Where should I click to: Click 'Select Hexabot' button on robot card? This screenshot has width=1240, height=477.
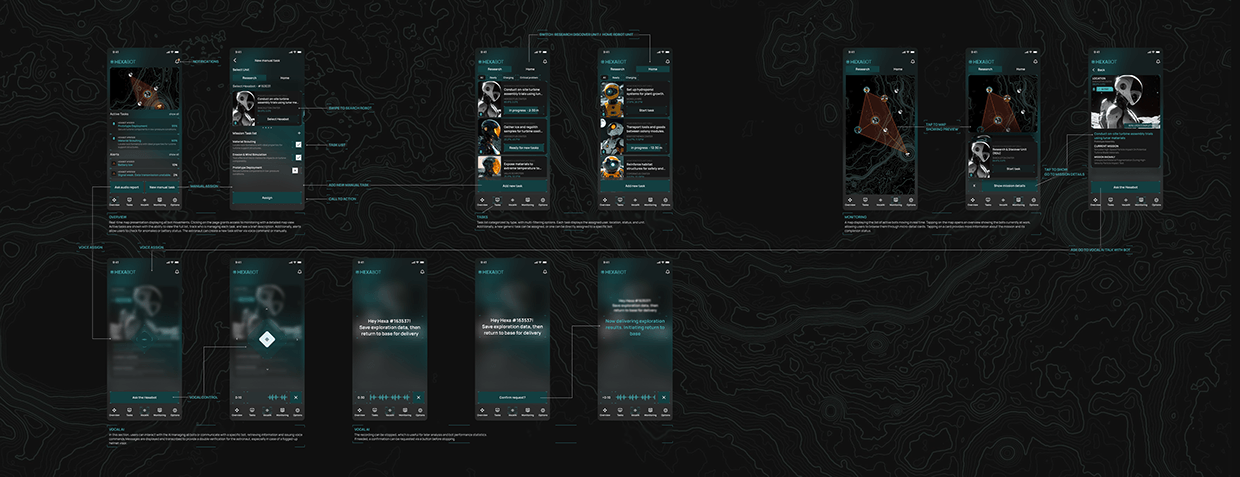278,119
